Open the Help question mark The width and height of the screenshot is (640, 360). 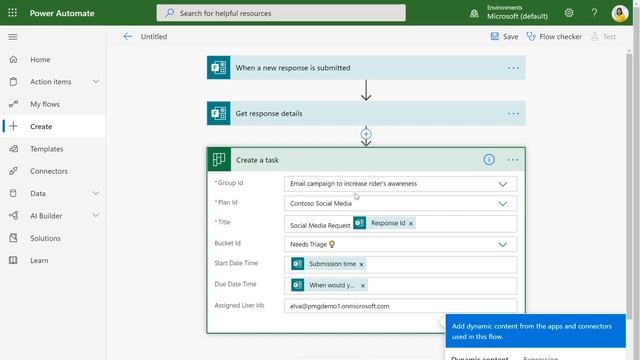point(594,13)
